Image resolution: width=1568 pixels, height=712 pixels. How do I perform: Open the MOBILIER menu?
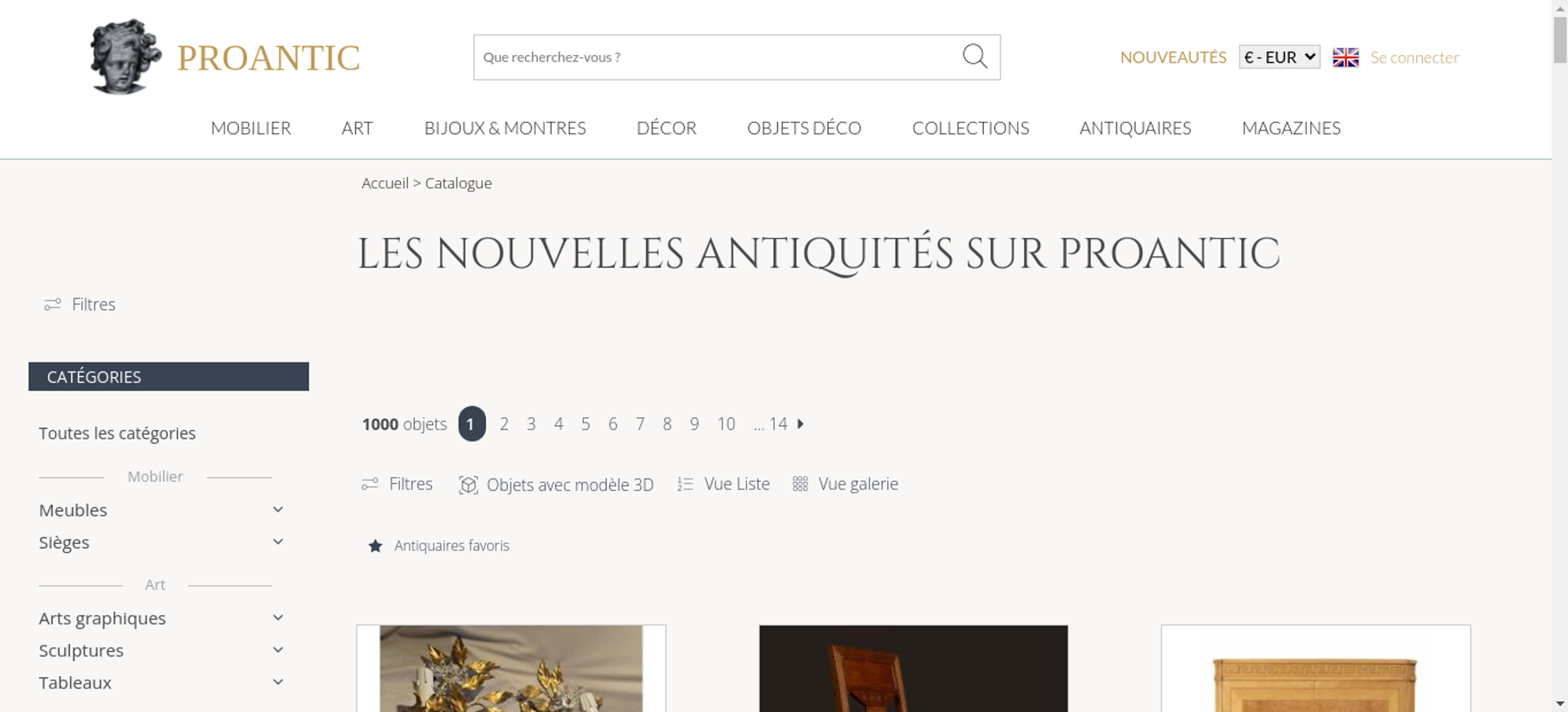[x=251, y=128]
